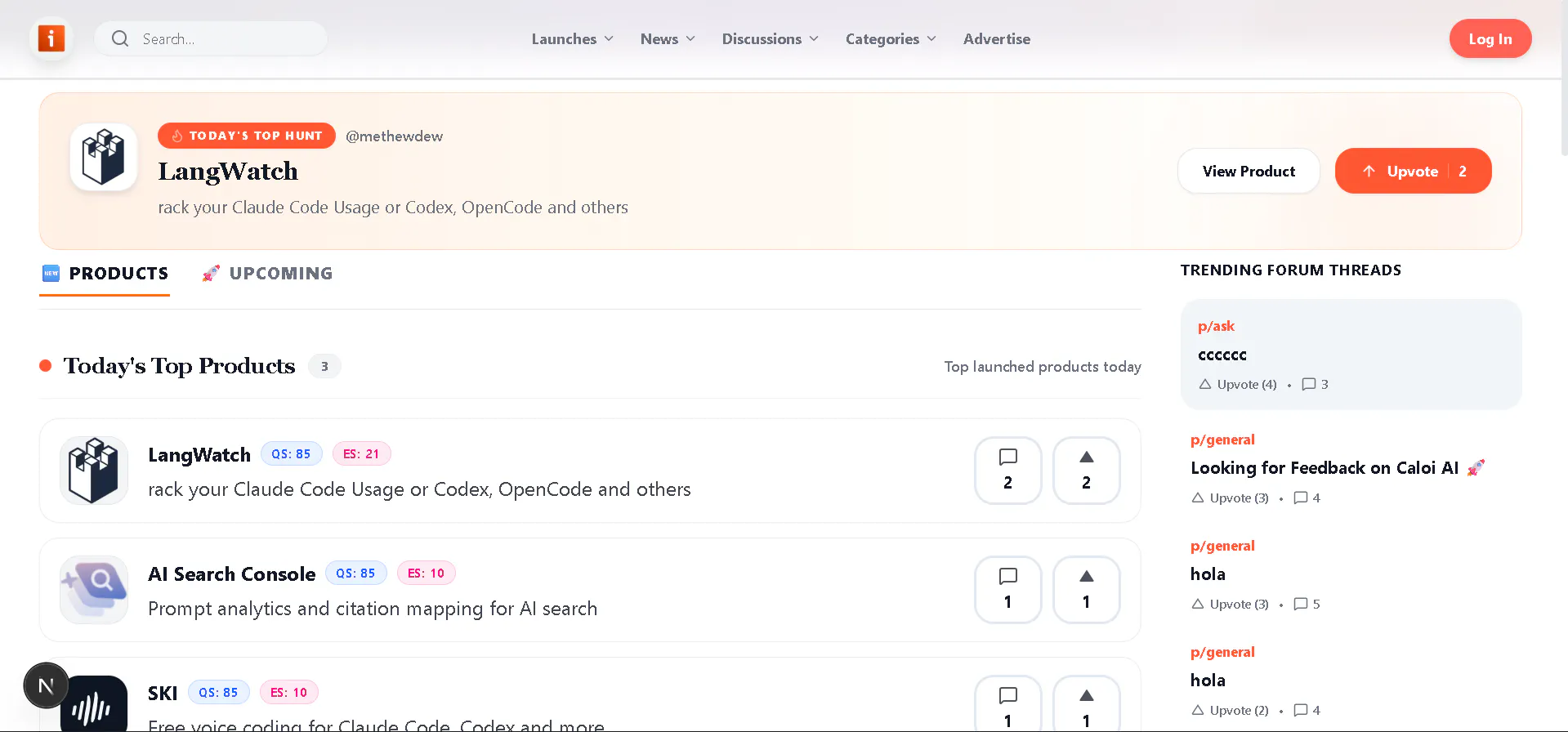
Task: Open the SKI product title
Action: [x=163, y=693]
